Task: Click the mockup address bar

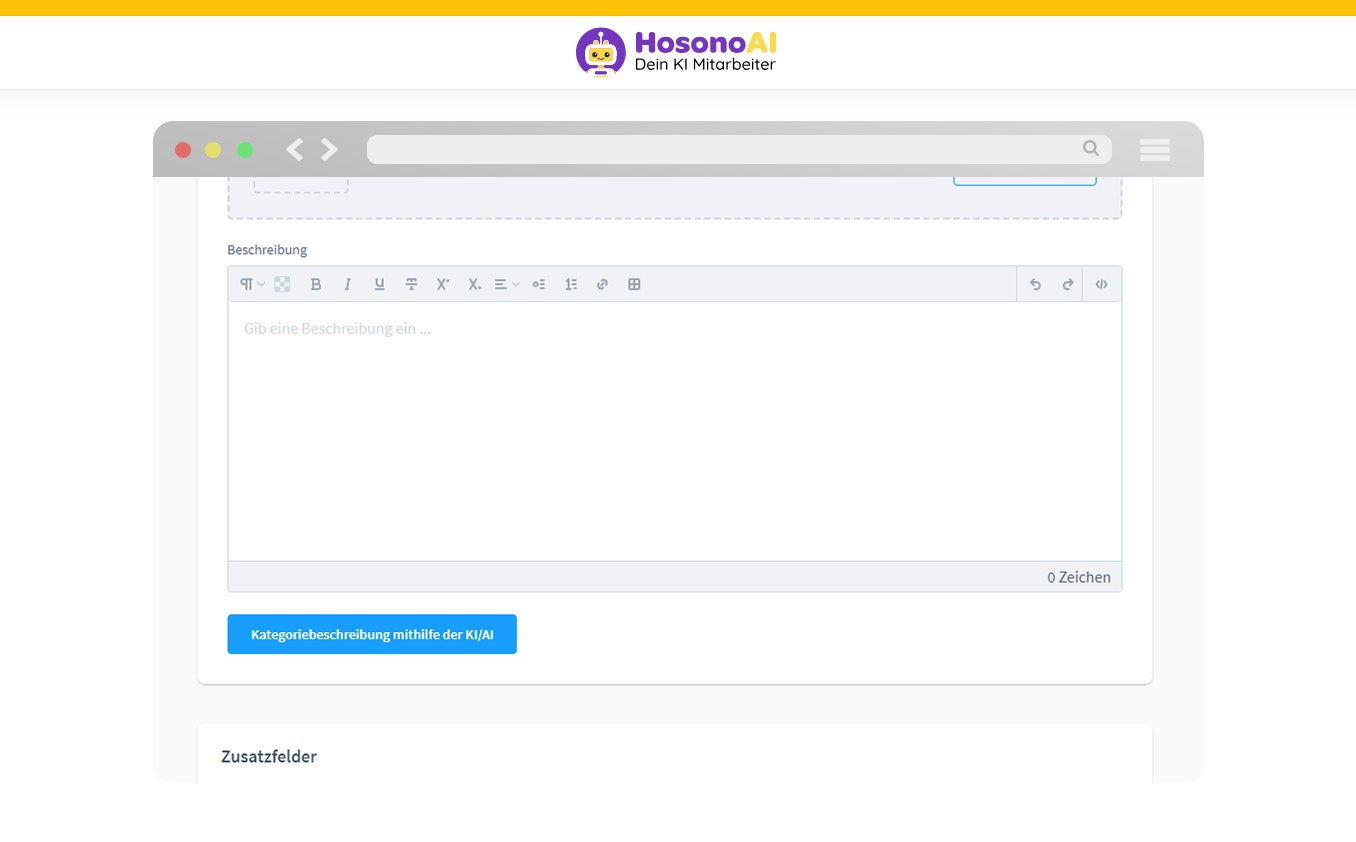Action: click(x=739, y=149)
